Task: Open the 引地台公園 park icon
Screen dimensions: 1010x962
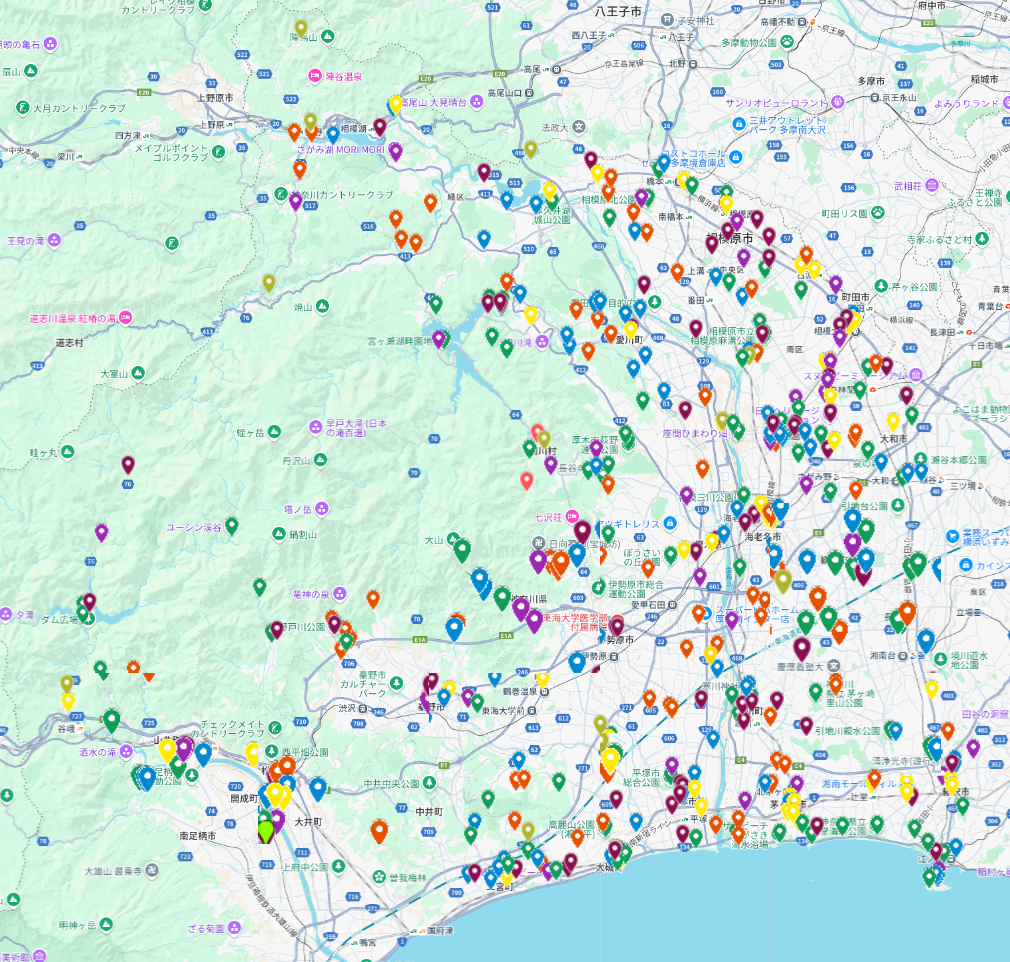Action: [898, 505]
